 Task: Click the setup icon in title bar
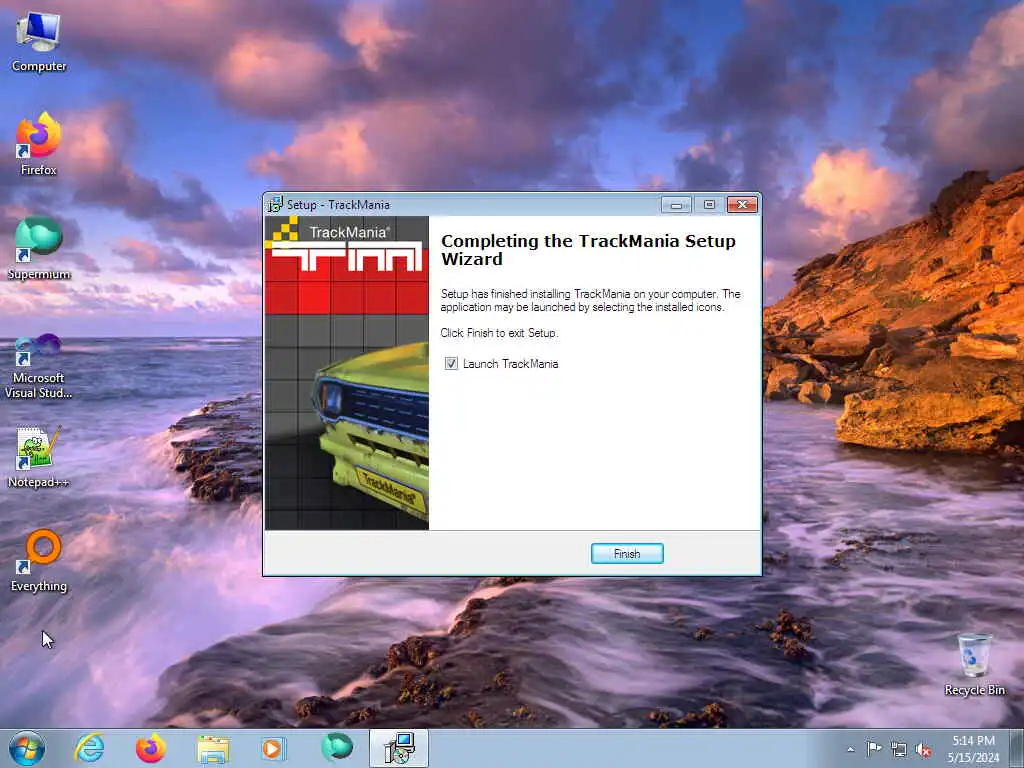275,204
